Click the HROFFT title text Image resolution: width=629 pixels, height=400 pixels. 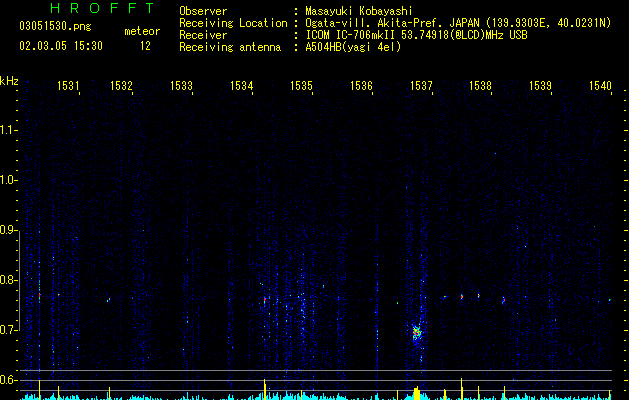(103, 8)
